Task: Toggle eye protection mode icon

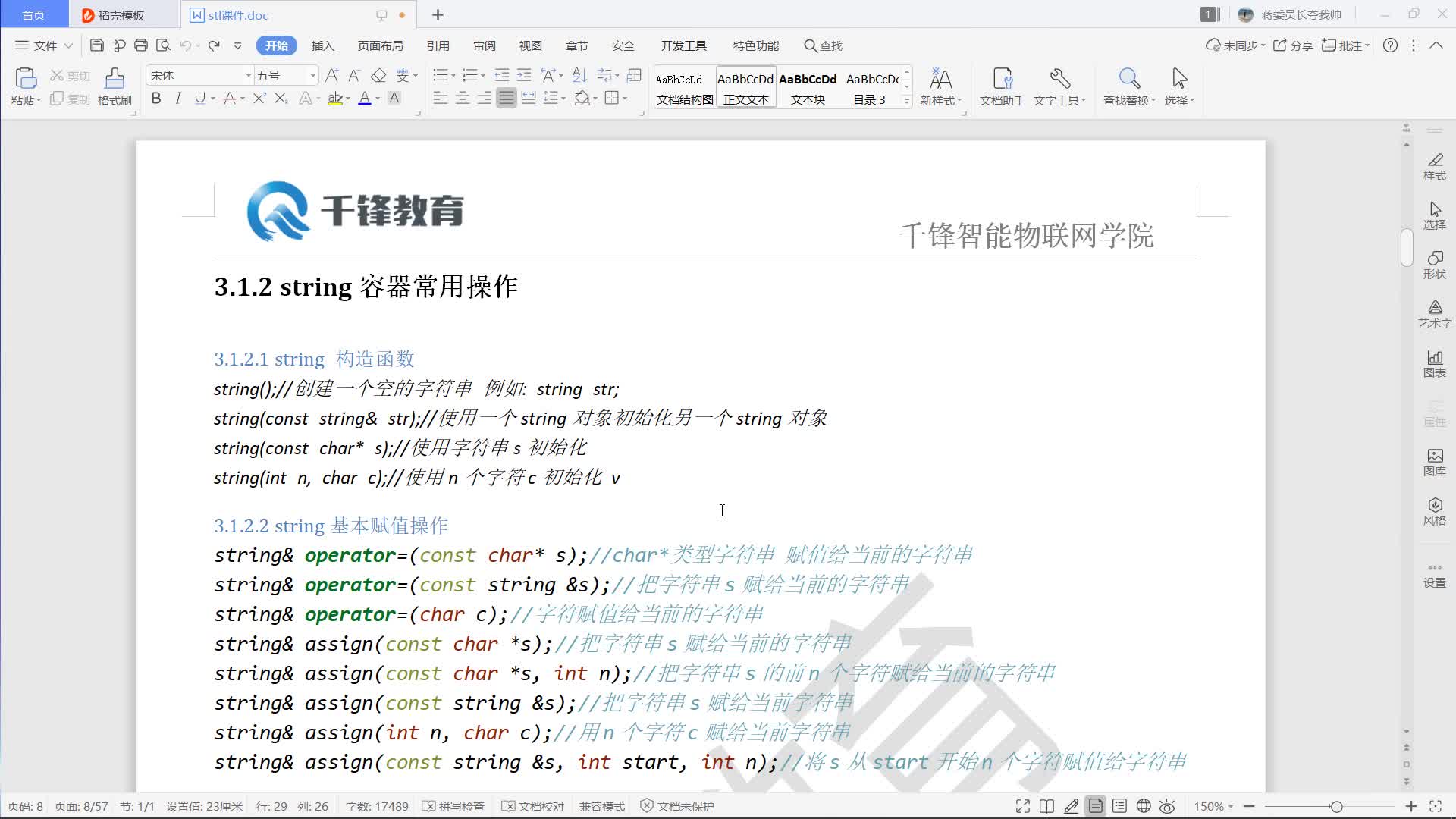Action: point(1168,806)
